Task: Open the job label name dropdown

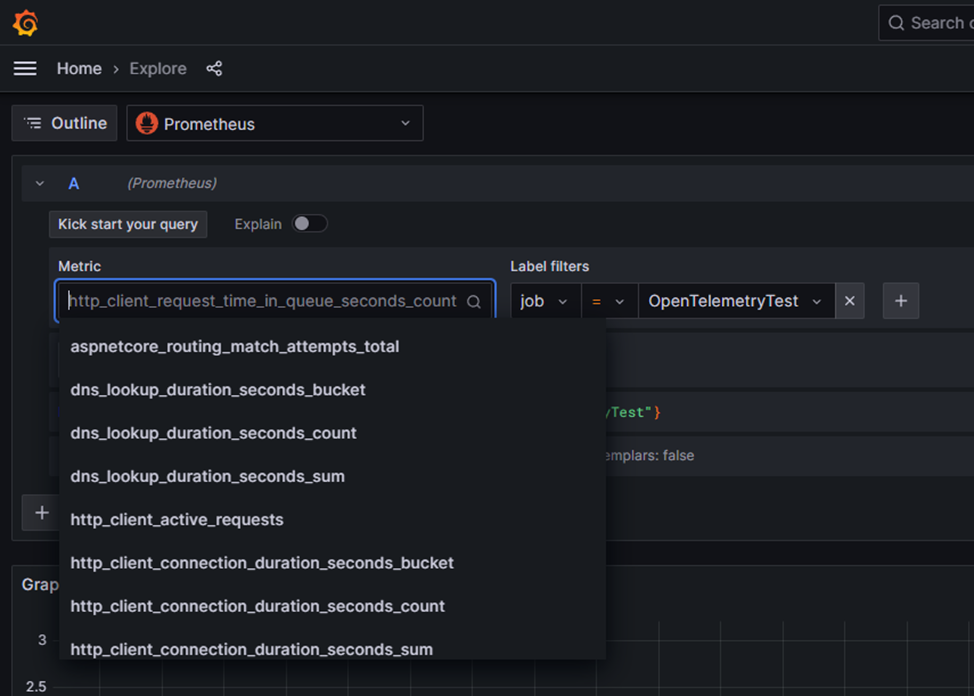Action: [545, 301]
